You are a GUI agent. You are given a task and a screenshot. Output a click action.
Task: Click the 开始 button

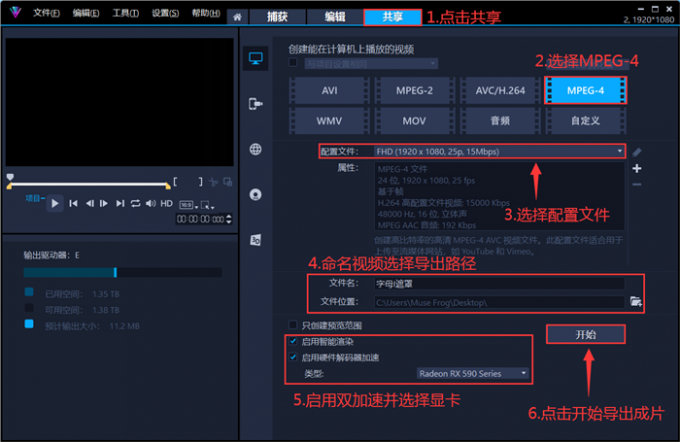click(585, 334)
